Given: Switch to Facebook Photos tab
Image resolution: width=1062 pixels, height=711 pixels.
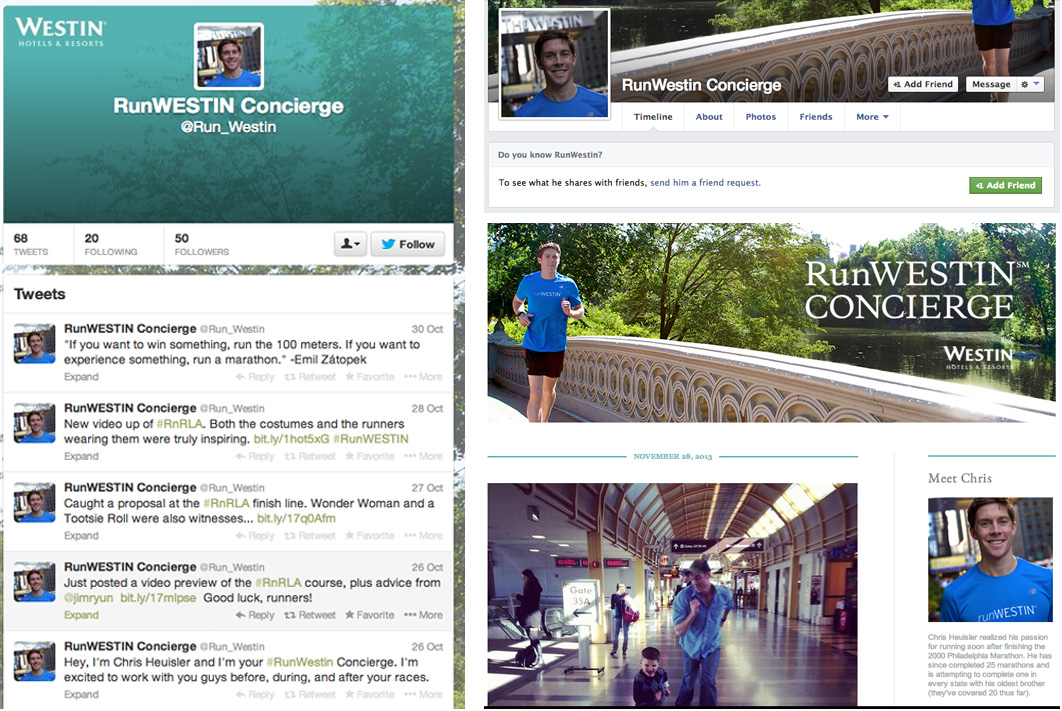Looking at the screenshot, I should pyautogui.click(x=761, y=116).
